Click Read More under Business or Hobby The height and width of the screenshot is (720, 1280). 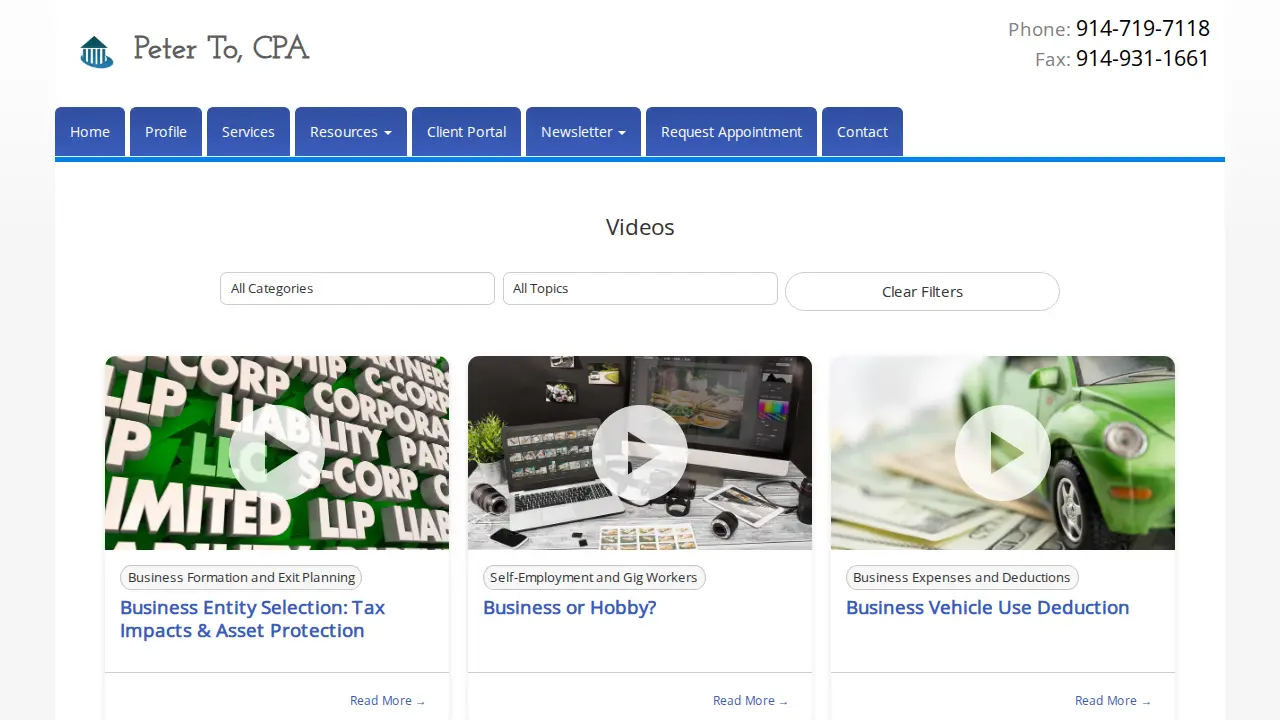pos(750,701)
